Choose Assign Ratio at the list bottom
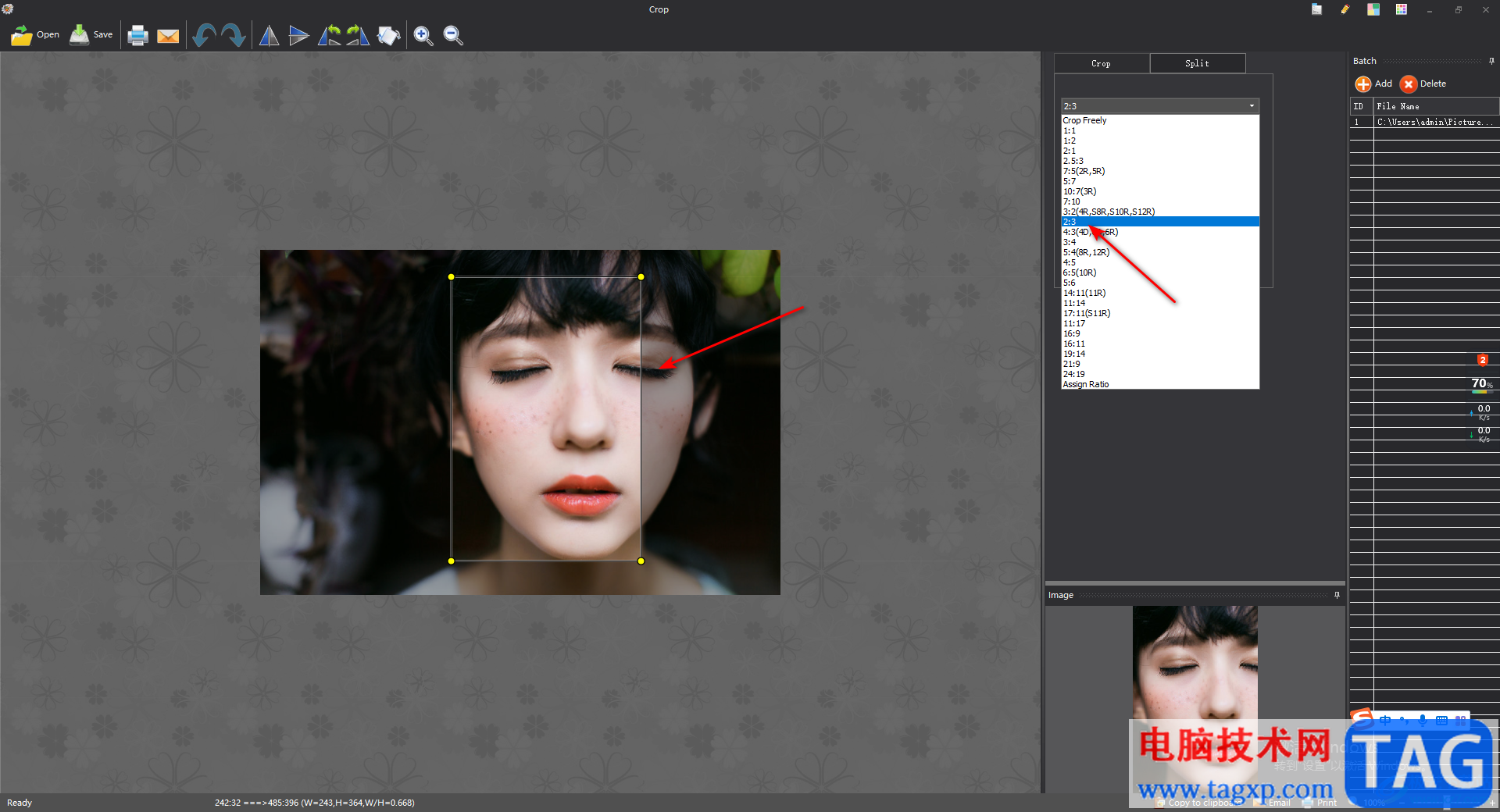 tap(1160, 384)
